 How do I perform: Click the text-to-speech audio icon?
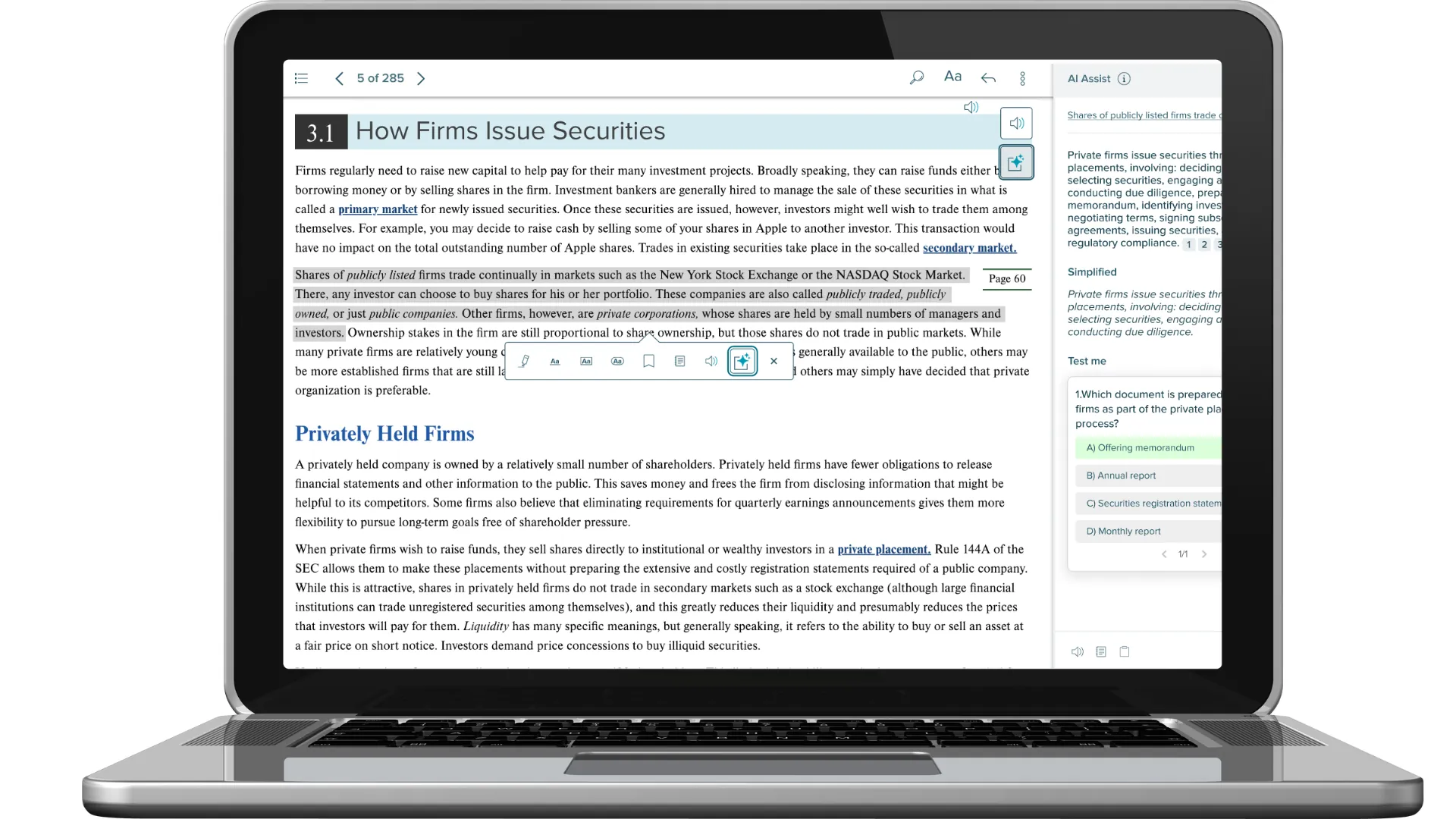pos(1015,122)
